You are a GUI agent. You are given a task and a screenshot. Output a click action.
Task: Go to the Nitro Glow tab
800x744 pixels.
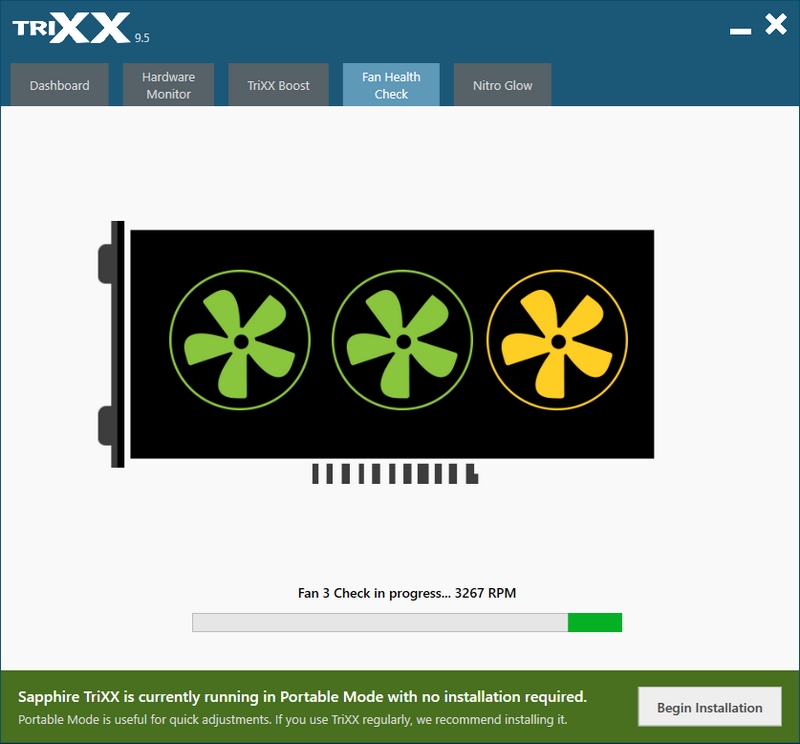coord(502,85)
